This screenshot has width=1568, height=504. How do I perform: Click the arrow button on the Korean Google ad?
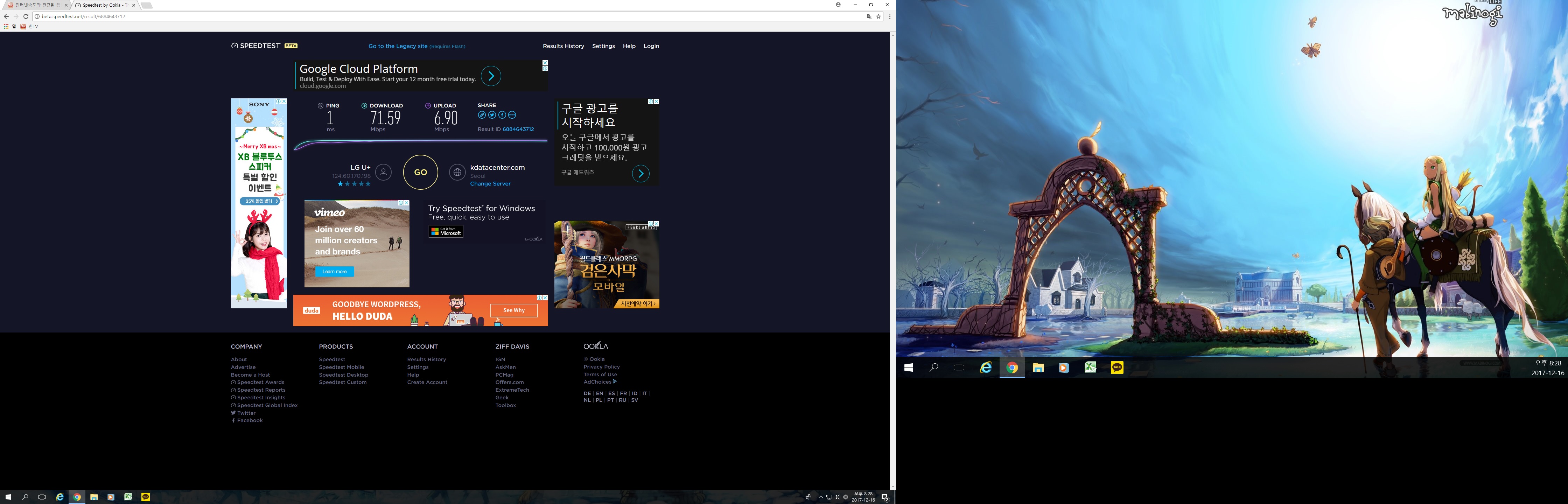640,174
